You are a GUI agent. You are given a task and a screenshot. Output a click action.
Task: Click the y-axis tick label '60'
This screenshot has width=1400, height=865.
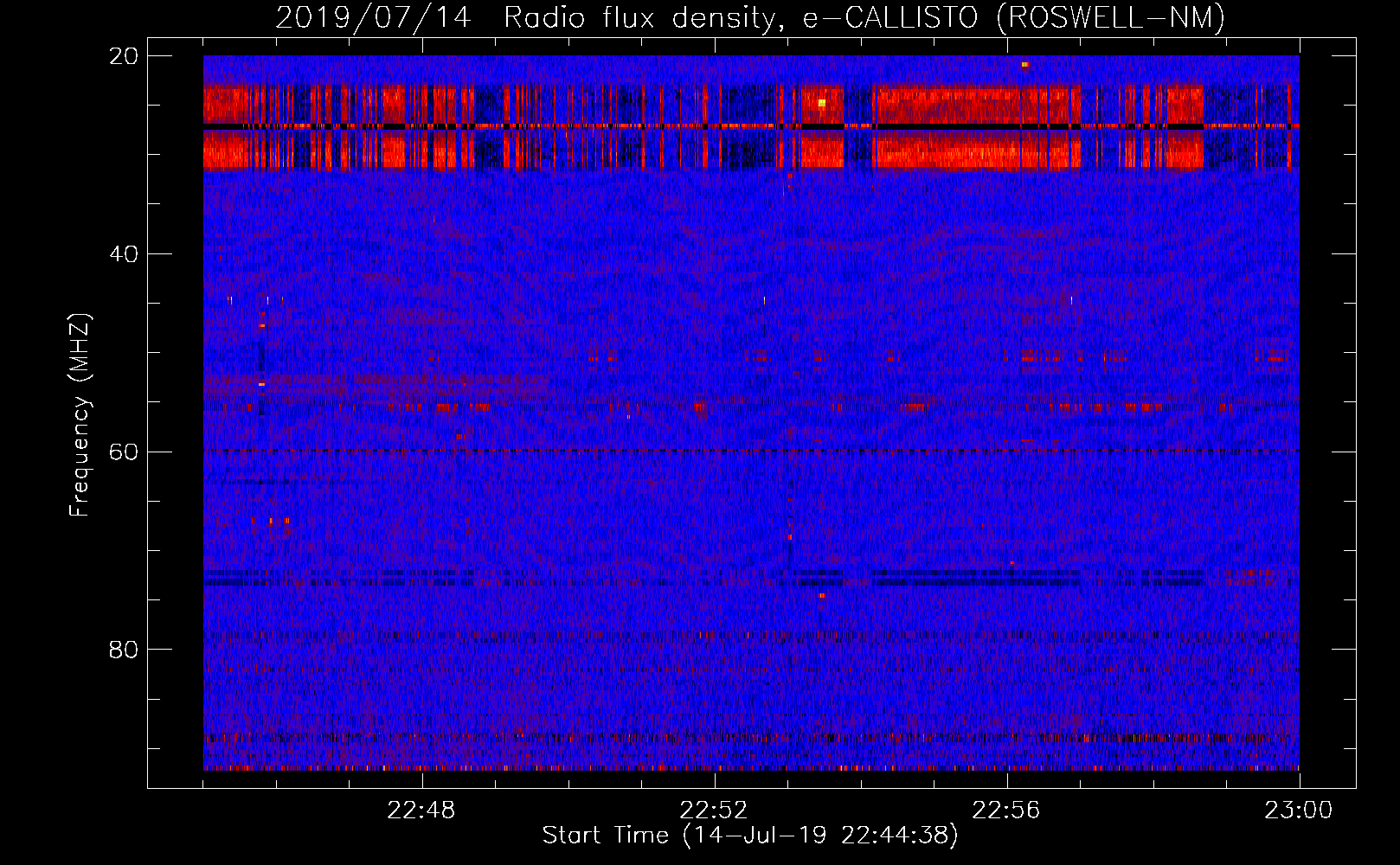coord(123,452)
